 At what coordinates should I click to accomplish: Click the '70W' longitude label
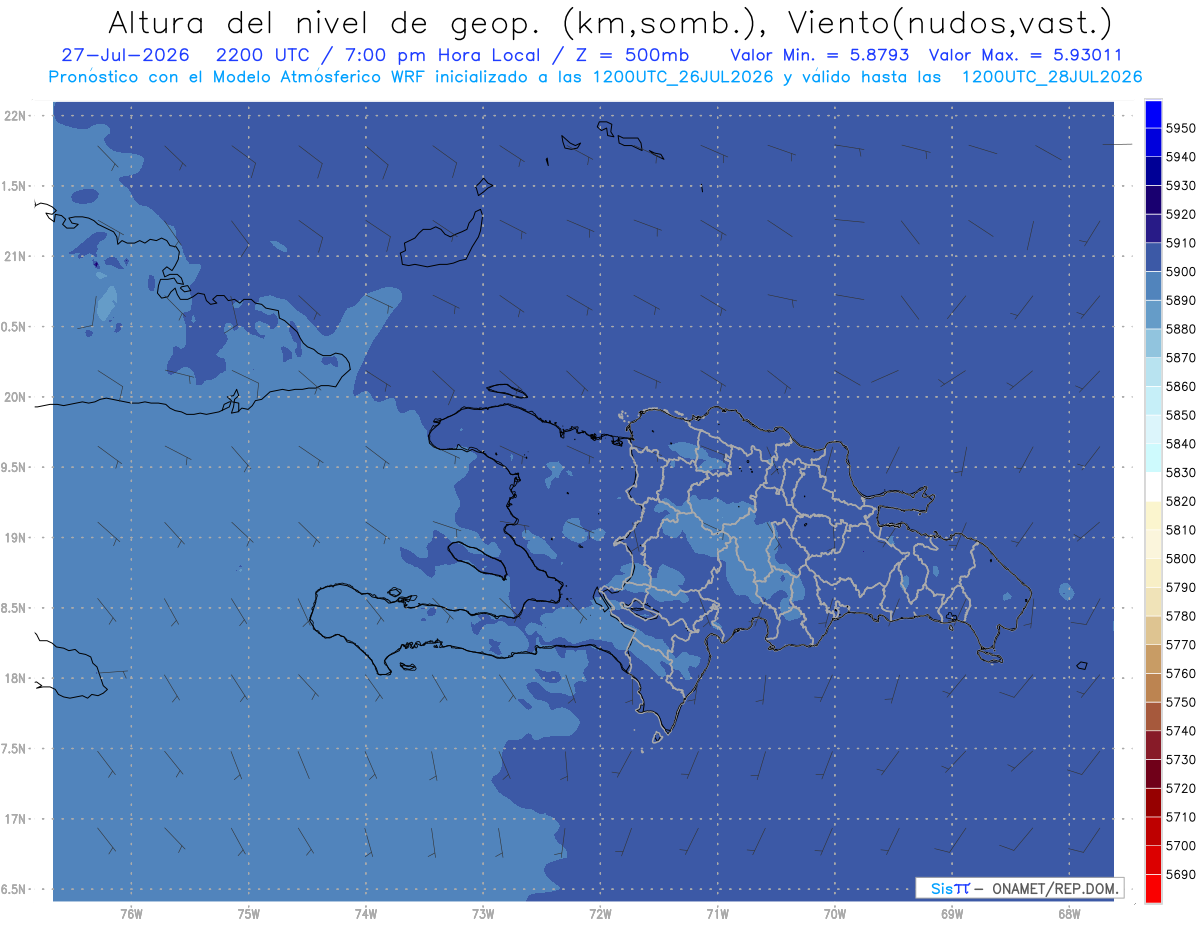[x=835, y=914]
